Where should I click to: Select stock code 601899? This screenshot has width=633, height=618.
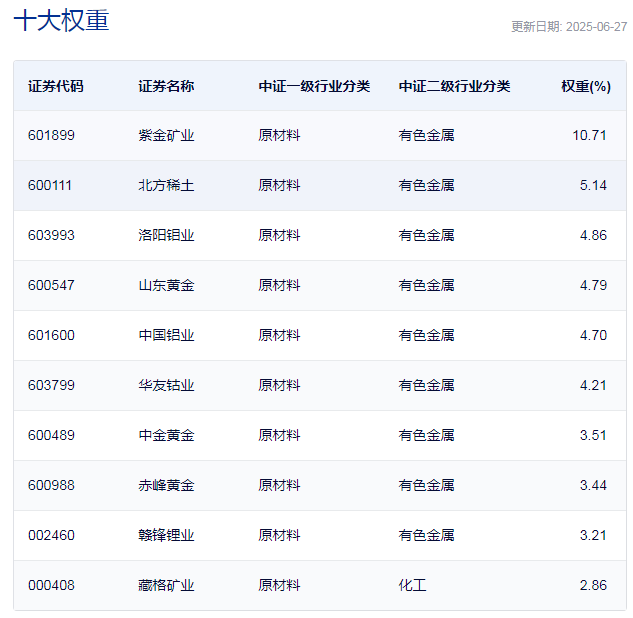(x=51, y=135)
